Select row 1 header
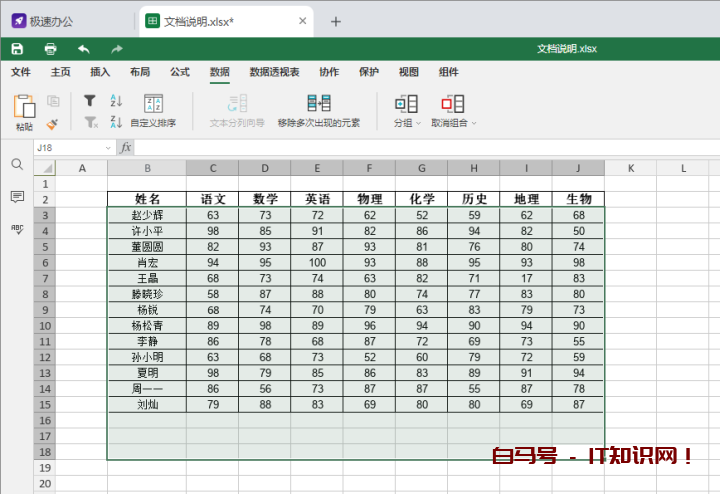 (45, 184)
